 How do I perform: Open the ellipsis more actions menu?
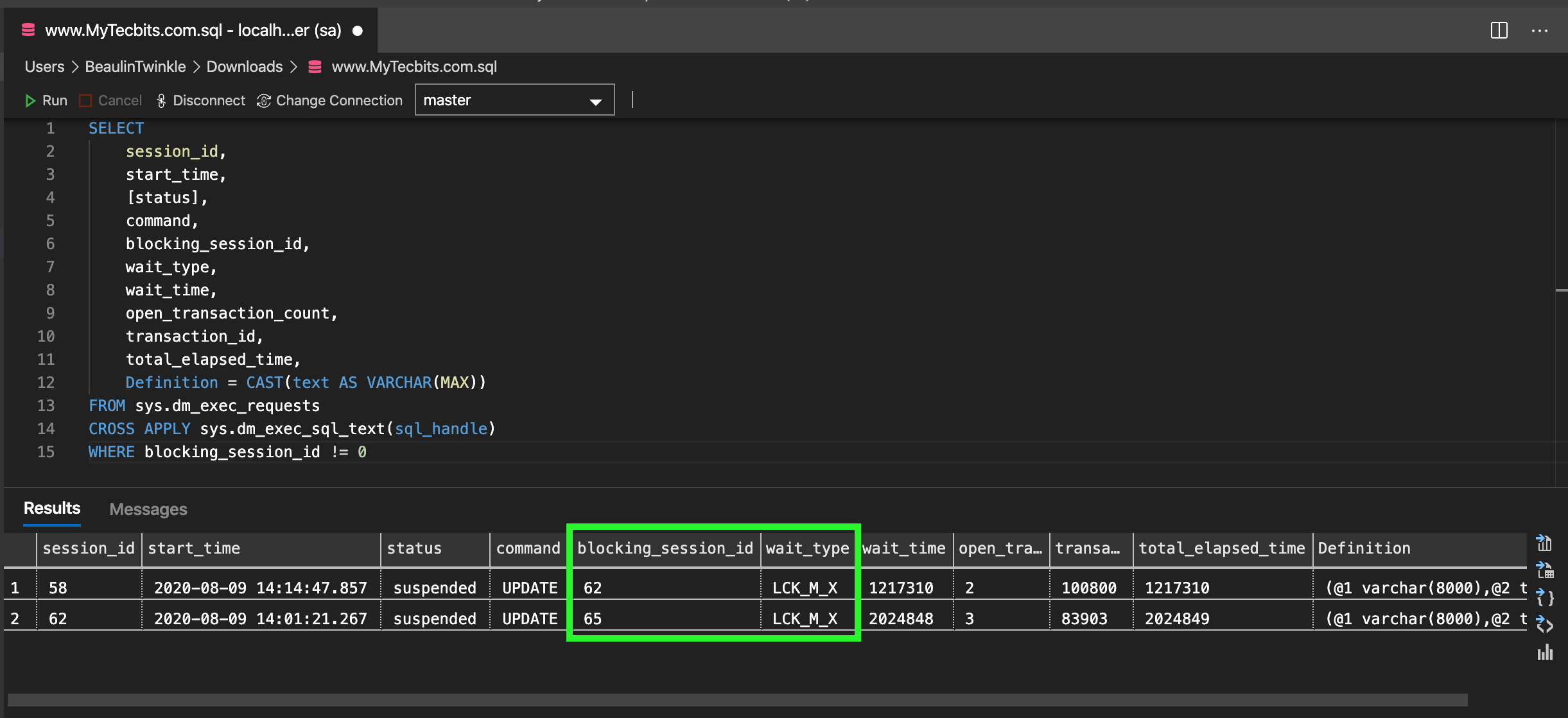(x=1540, y=30)
